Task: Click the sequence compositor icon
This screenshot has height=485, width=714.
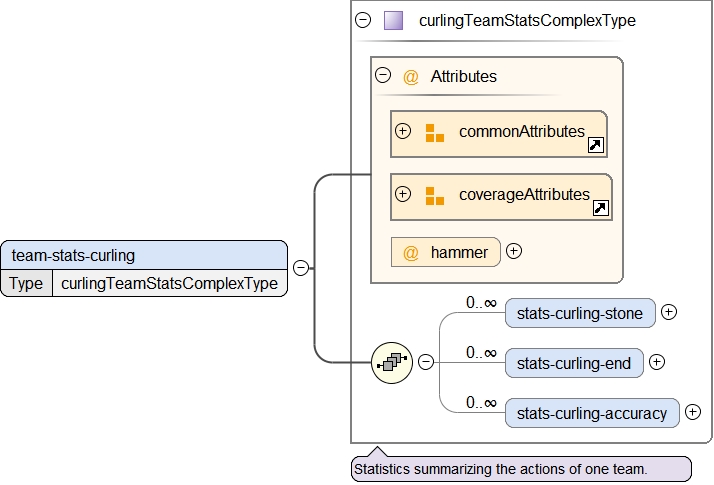Action: [x=391, y=362]
